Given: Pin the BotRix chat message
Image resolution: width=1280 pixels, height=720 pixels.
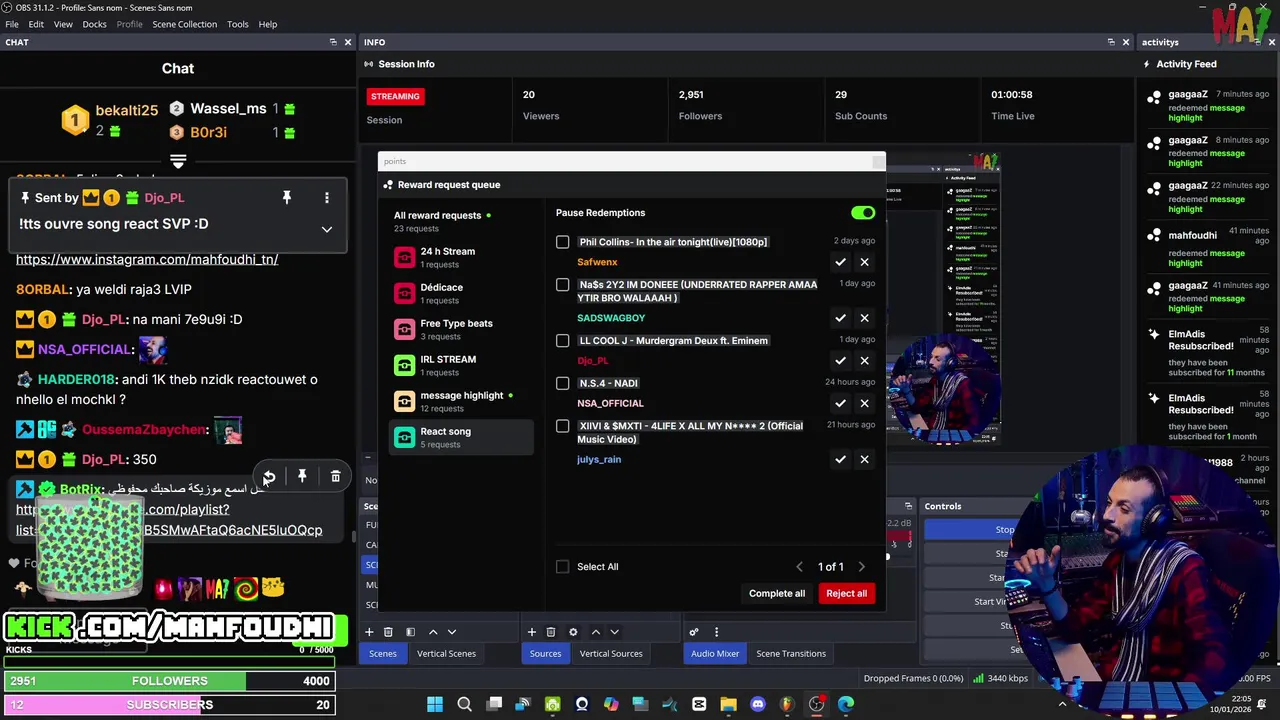Looking at the screenshot, I should (302, 477).
